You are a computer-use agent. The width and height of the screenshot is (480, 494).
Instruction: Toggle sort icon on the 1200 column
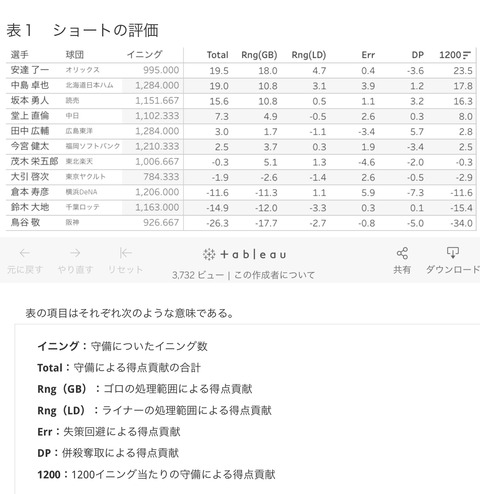coord(467,55)
